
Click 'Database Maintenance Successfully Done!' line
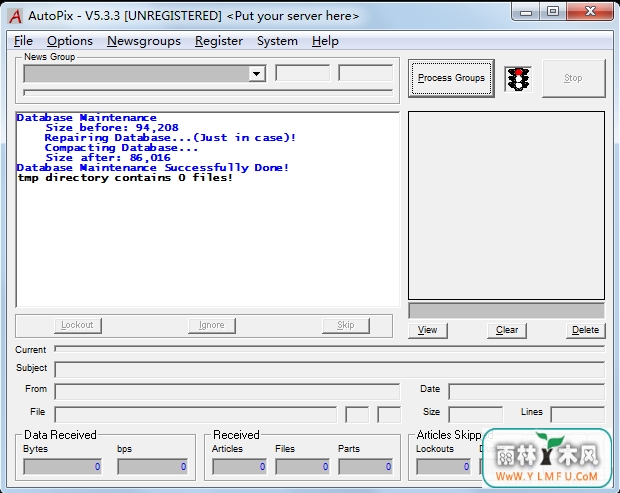pyautogui.click(x=153, y=168)
